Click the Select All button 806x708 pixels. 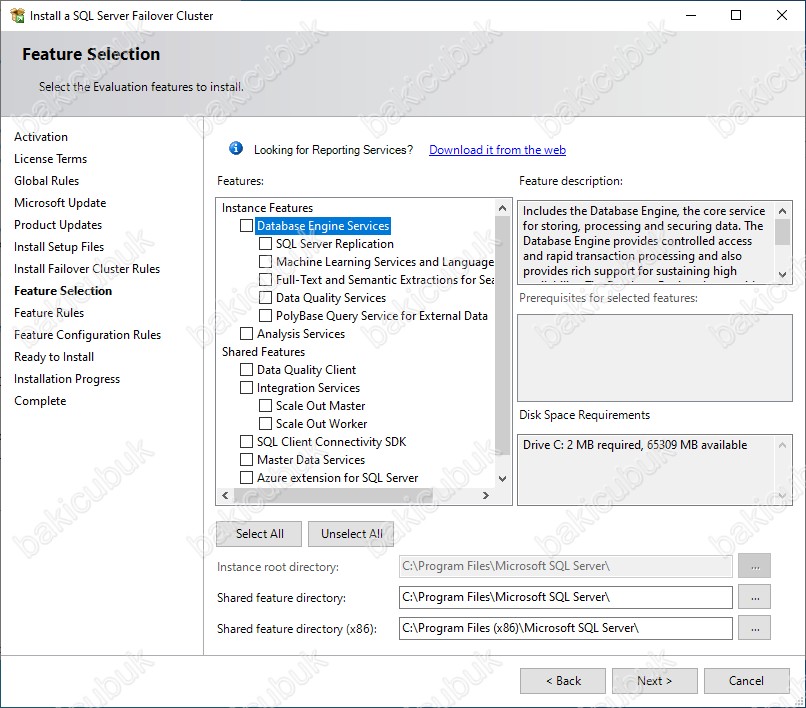pos(259,534)
